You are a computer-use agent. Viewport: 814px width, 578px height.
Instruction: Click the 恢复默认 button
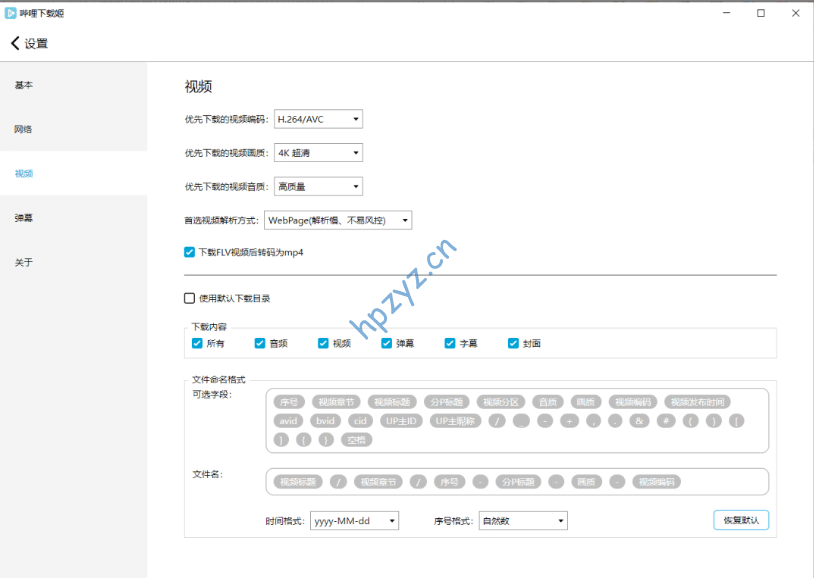740,520
